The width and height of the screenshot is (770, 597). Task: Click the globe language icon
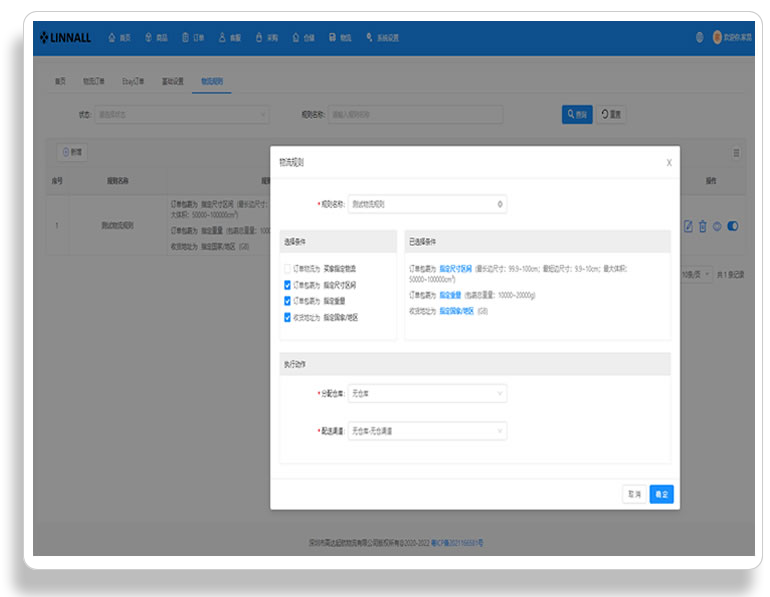click(x=700, y=37)
